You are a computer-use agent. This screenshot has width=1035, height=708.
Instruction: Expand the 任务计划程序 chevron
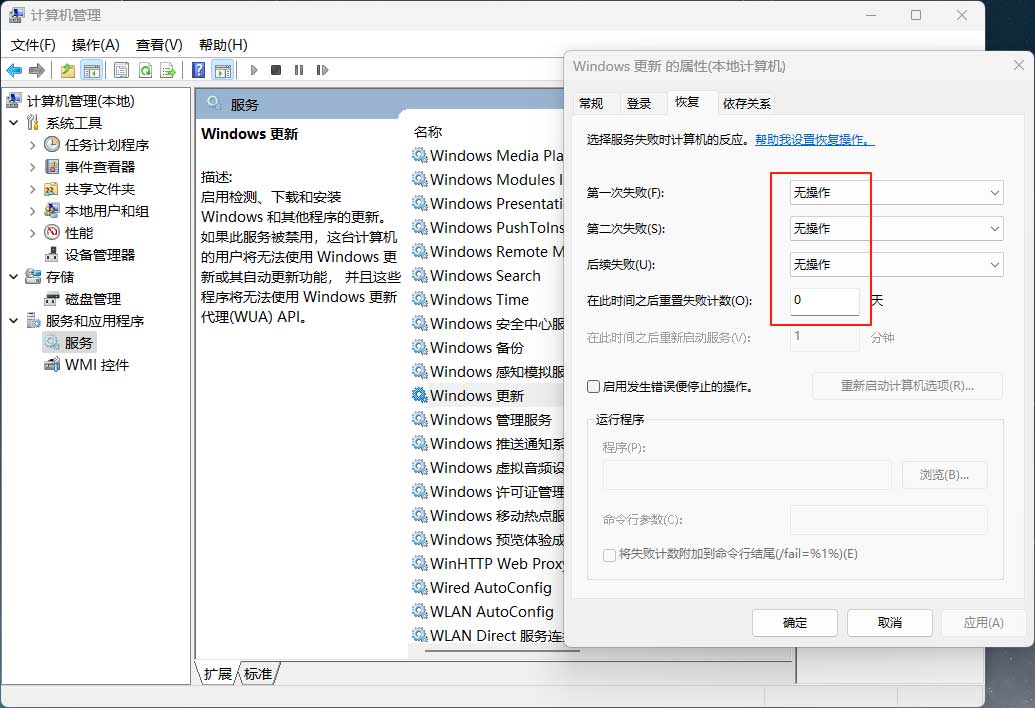click(32, 145)
